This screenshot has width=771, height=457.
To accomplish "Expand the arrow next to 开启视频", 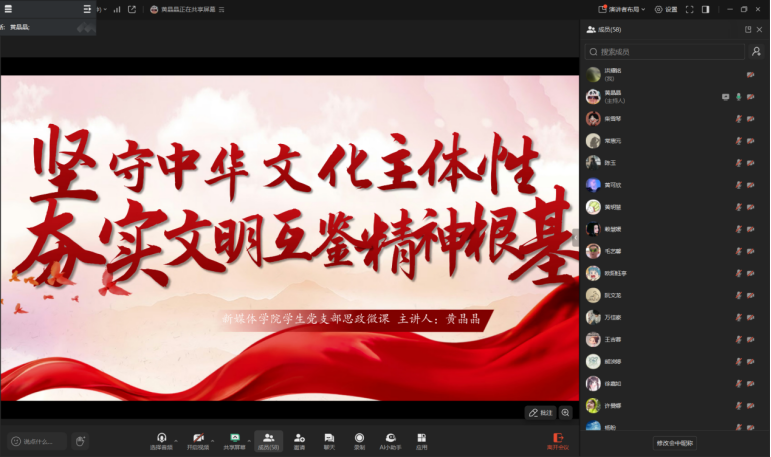I will [x=214, y=439].
